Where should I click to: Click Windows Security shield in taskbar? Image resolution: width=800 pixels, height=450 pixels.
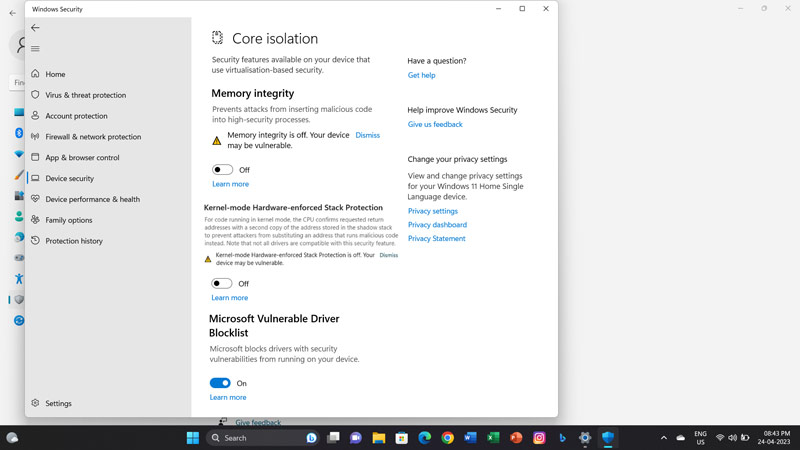pyautogui.click(x=608, y=438)
